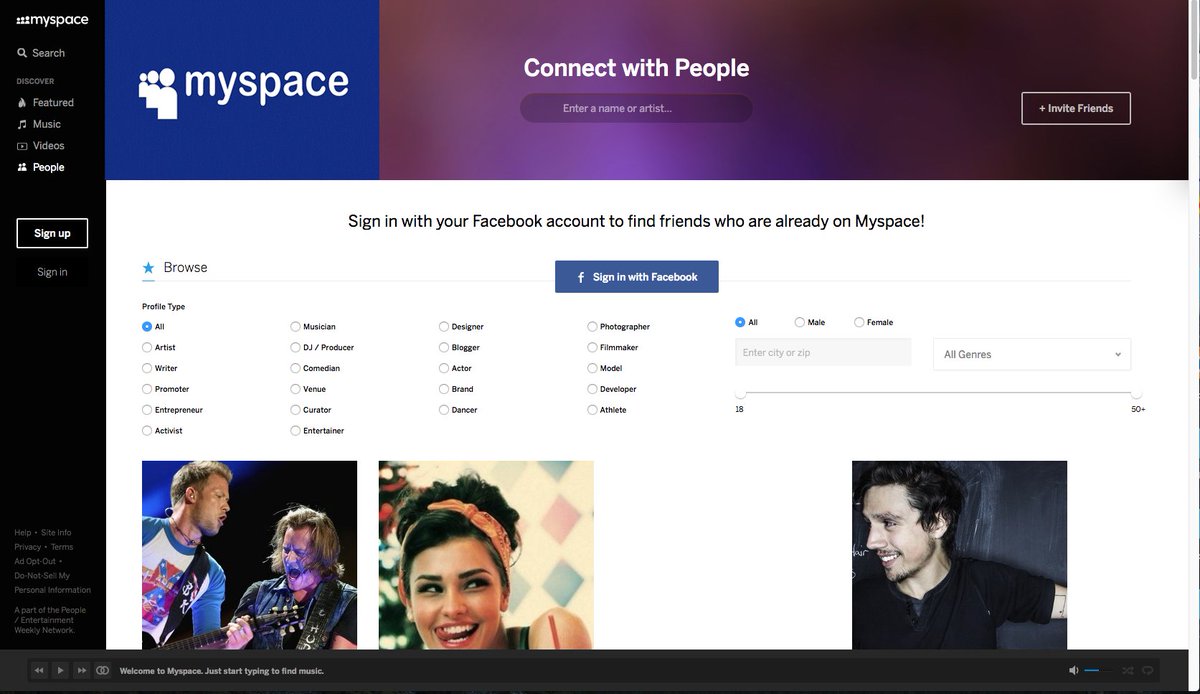The height and width of the screenshot is (694, 1200).
Task: Mute the player volume speaker icon
Action: [1073, 670]
